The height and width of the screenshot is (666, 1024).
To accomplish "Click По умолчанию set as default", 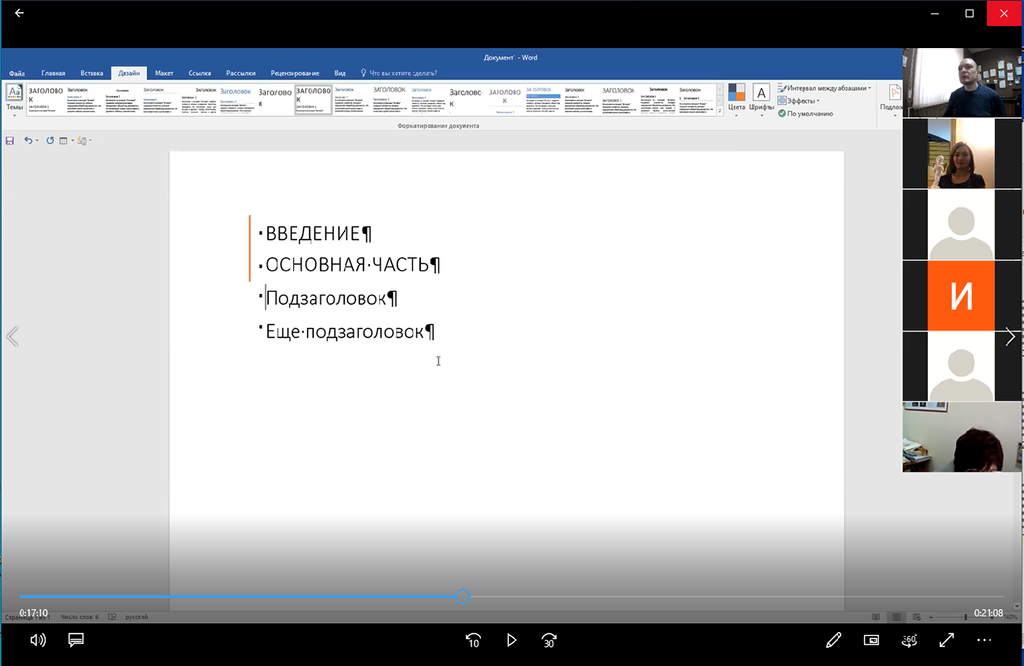I will pyautogui.click(x=805, y=114).
